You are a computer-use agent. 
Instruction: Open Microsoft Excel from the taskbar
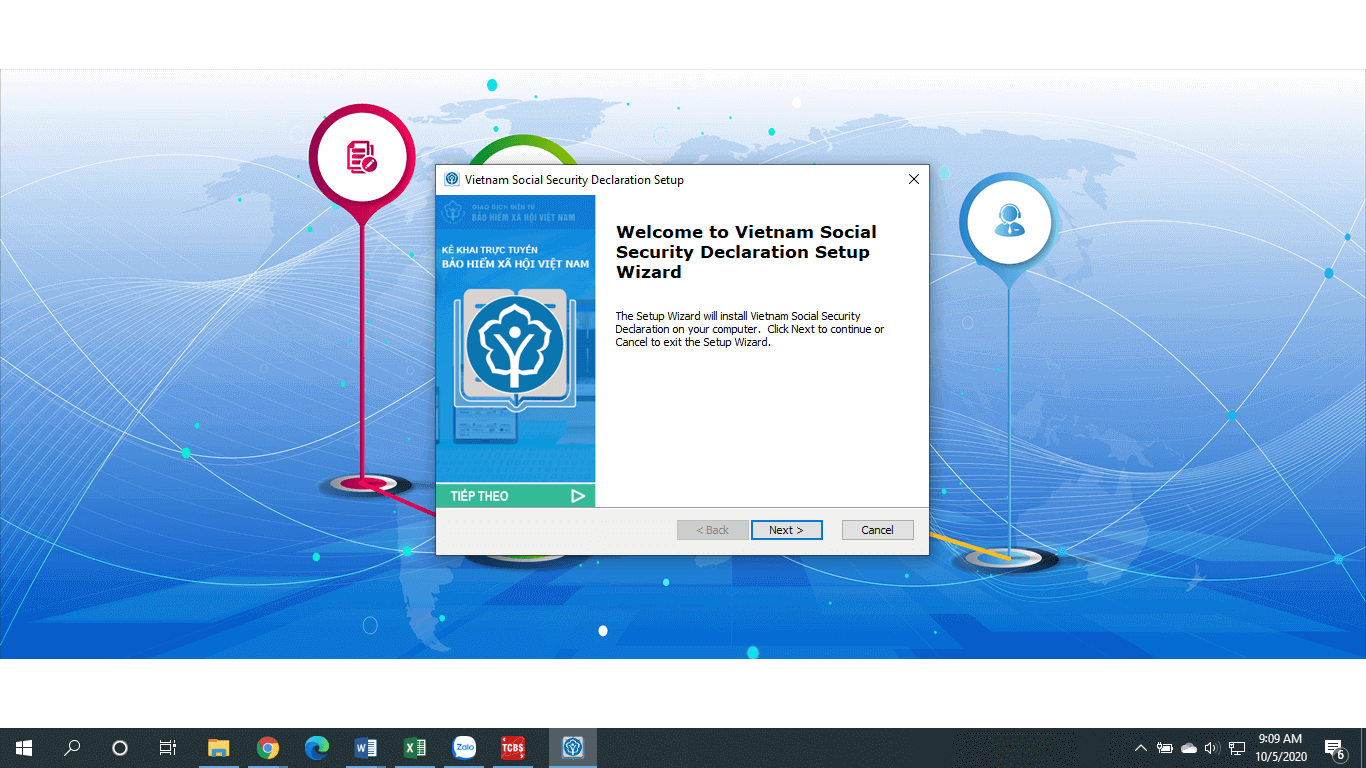tap(414, 748)
